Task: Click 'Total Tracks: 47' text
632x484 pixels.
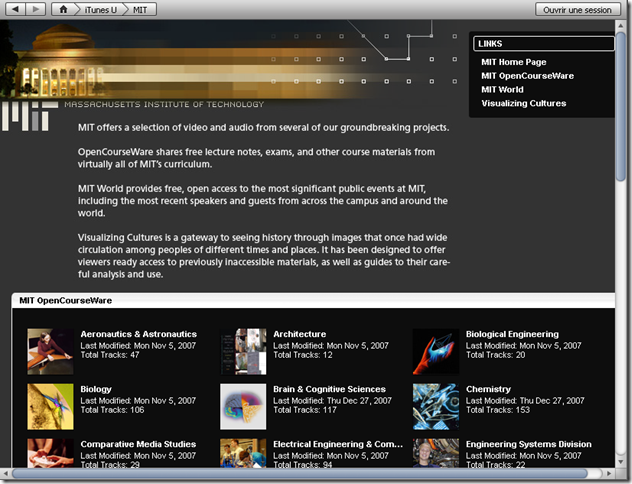Action: click(x=110, y=355)
